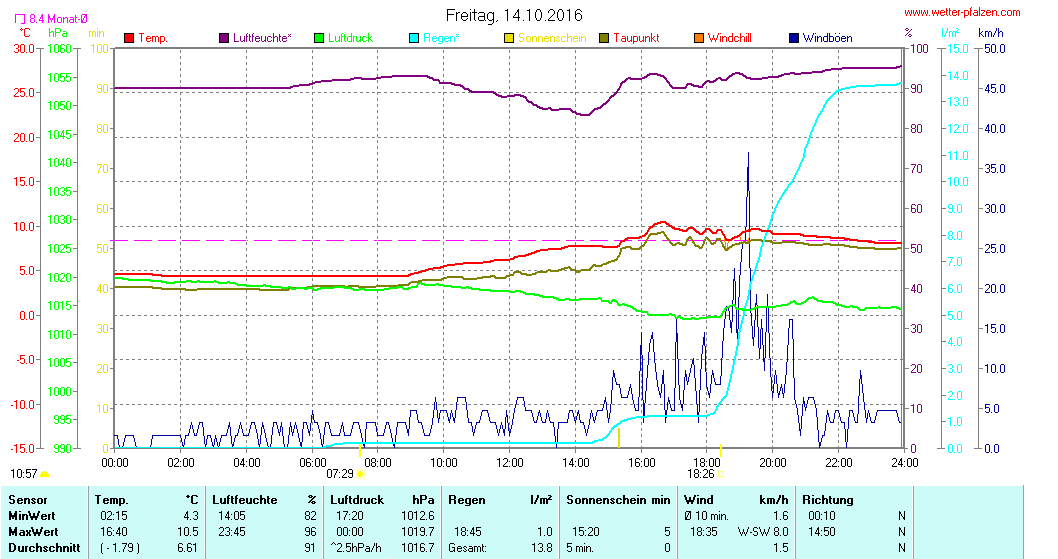The image size is (1058, 559).
Task: Click the sunset icon next to 18:26
Action: pos(721,474)
